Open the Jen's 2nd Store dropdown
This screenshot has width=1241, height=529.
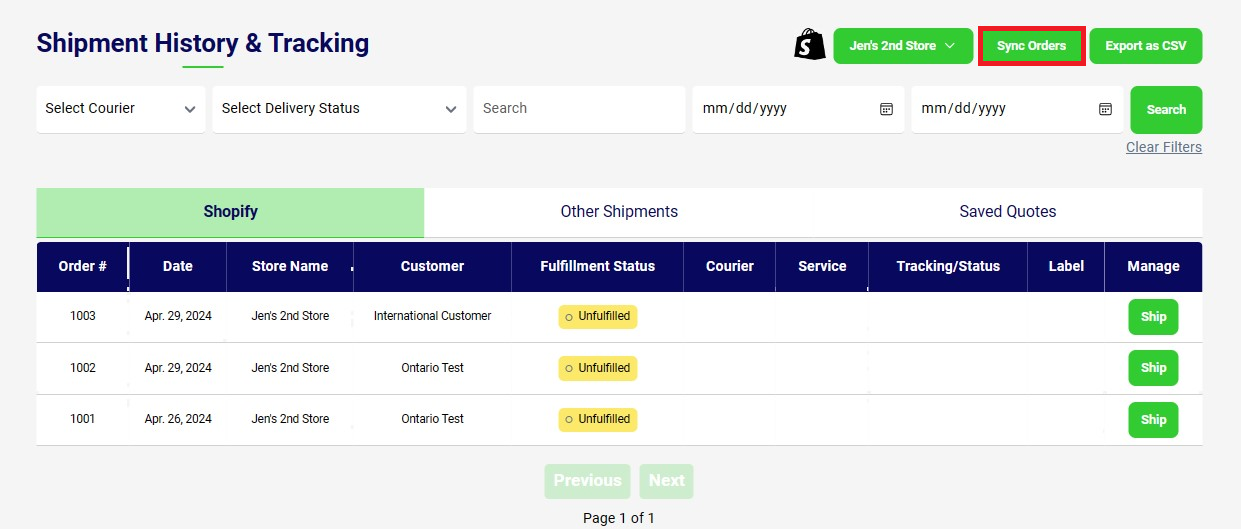click(903, 46)
